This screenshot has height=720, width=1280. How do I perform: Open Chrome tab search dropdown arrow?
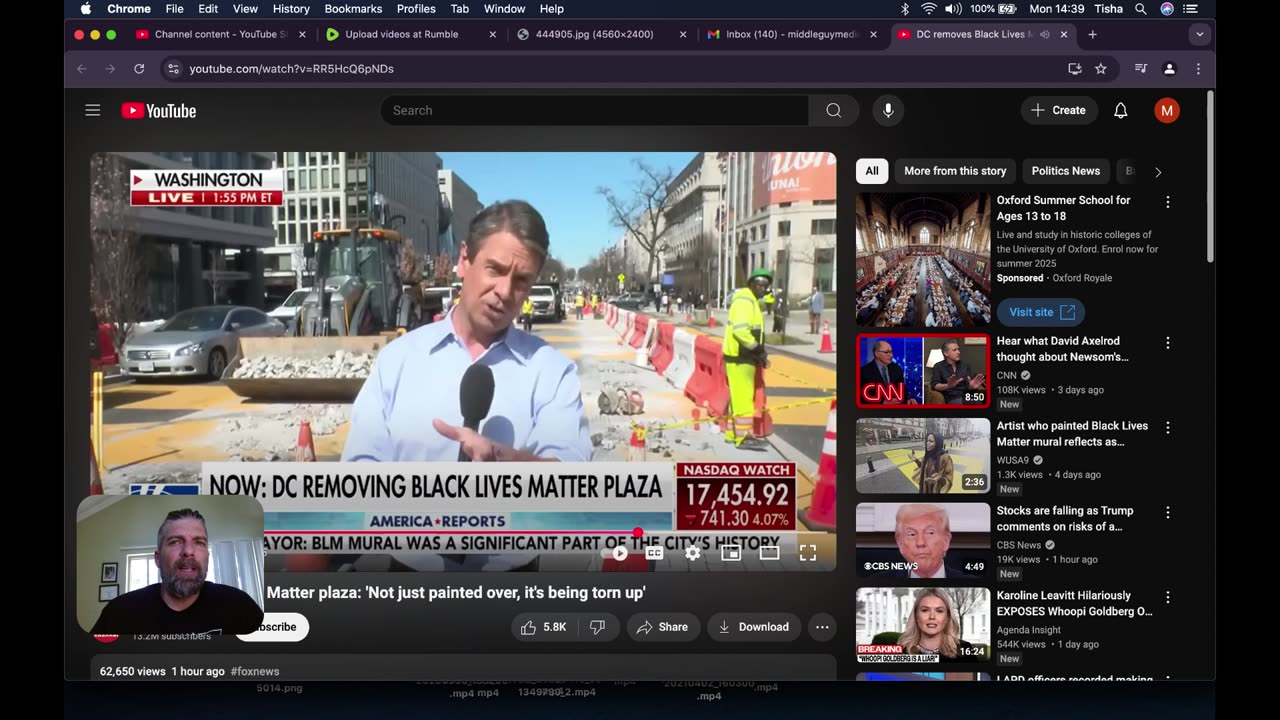1199,34
